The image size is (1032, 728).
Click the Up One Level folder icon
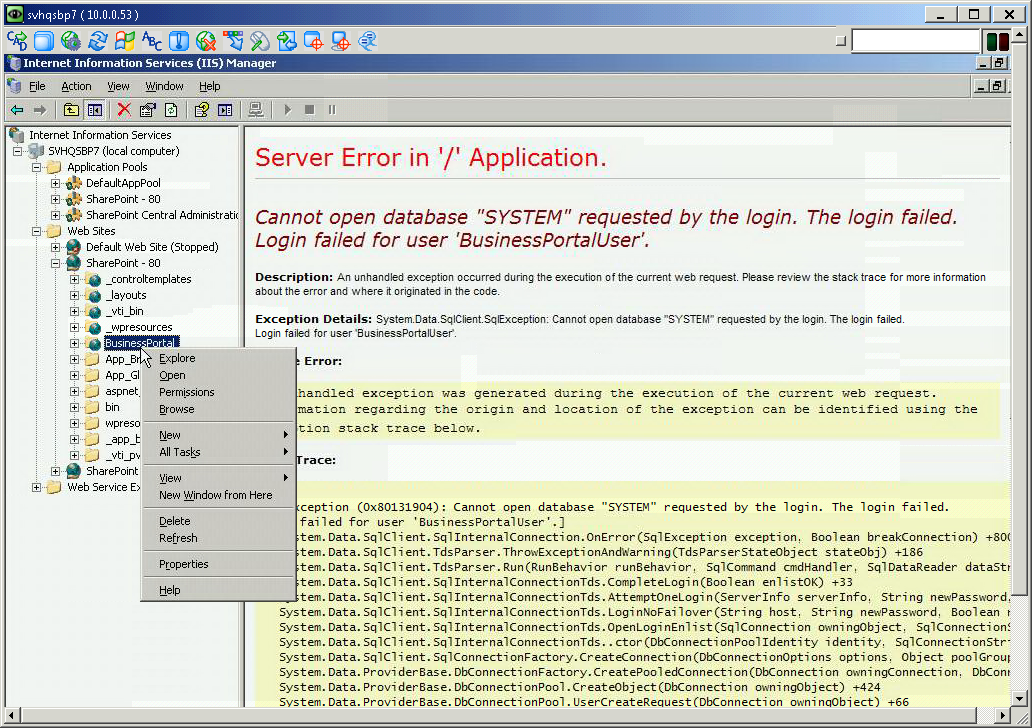[70, 110]
